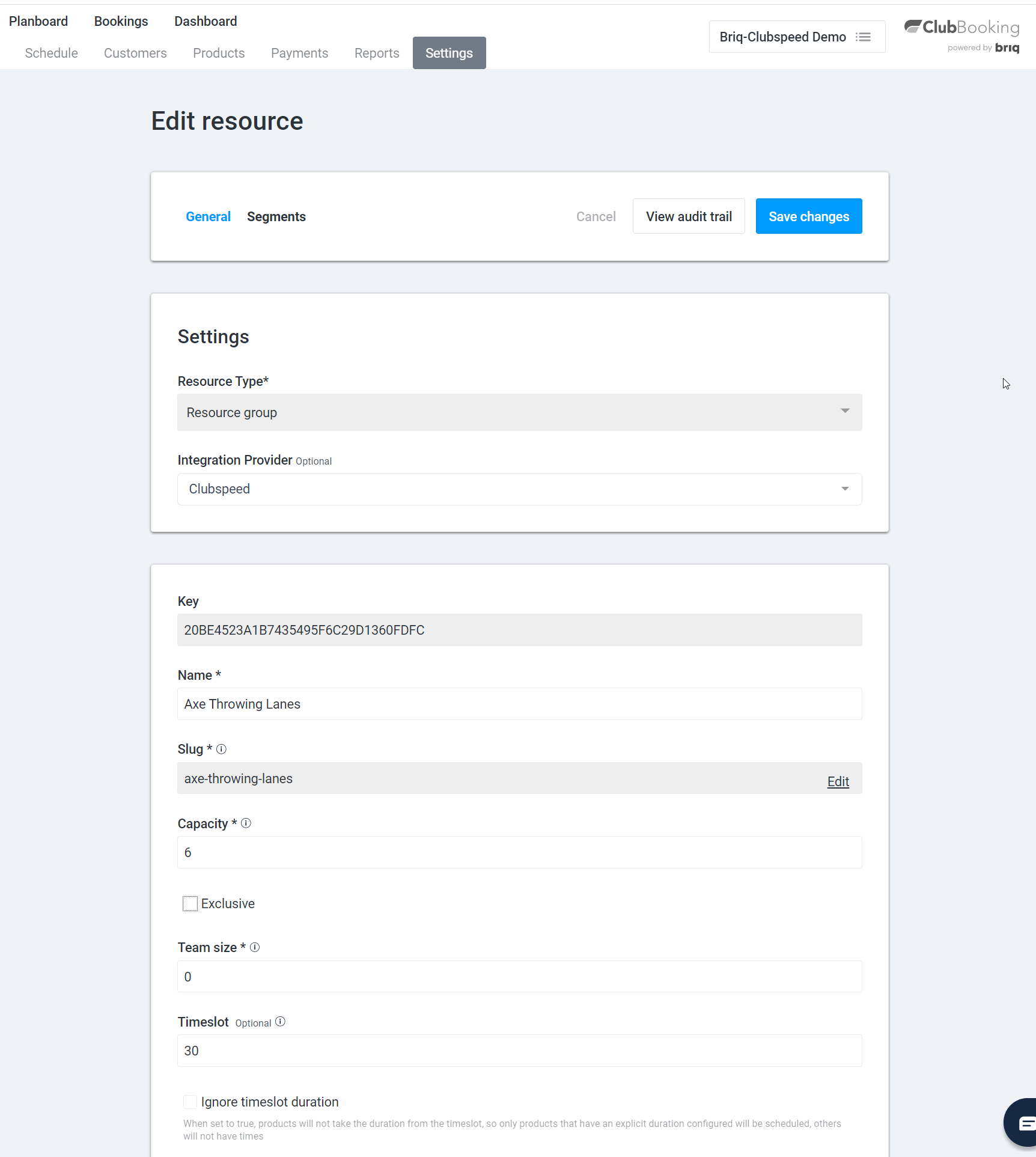Enable the Exclusive checkbox
Image resolution: width=1036 pixels, height=1157 pixels.
(190, 903)
